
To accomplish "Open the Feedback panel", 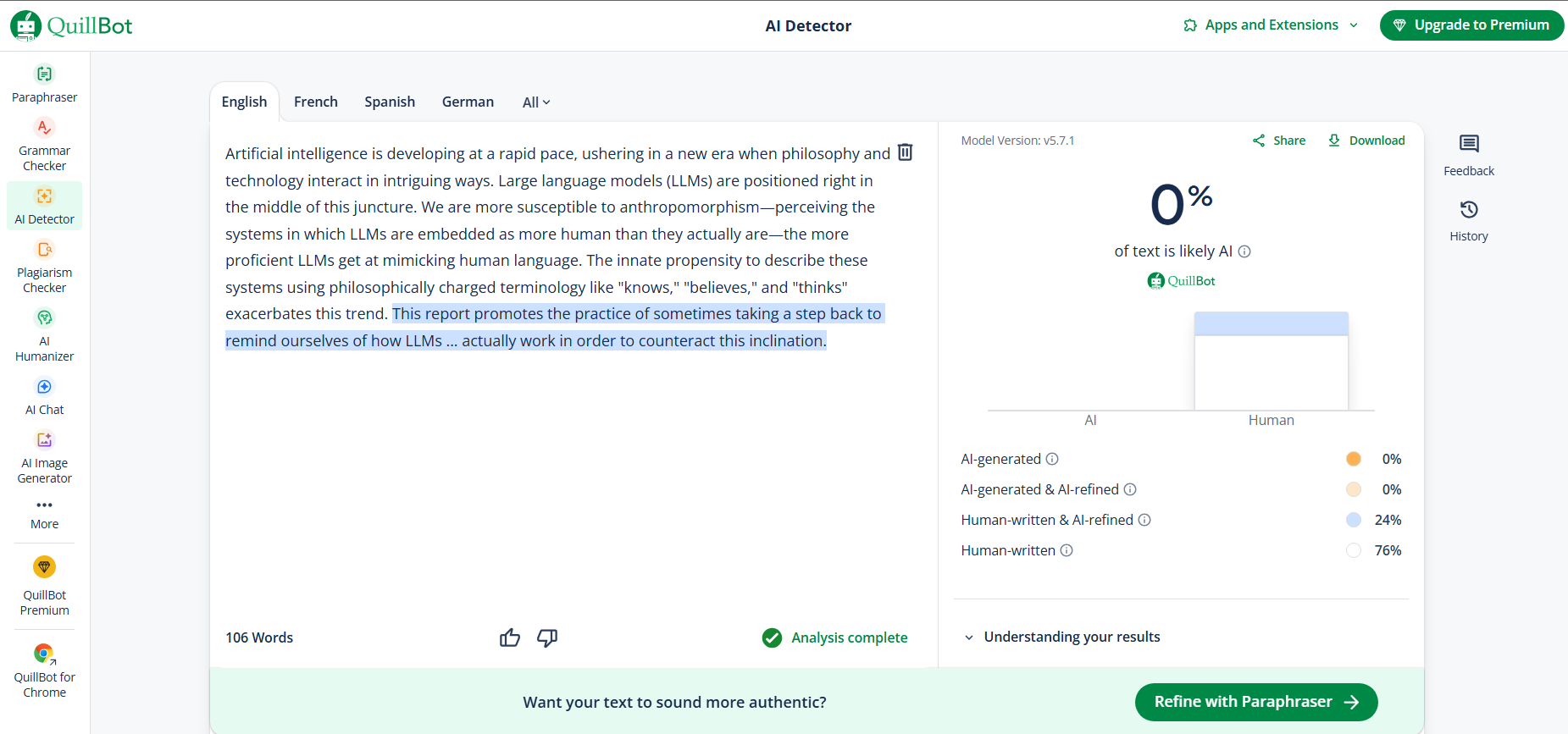I will (1468, 153).
